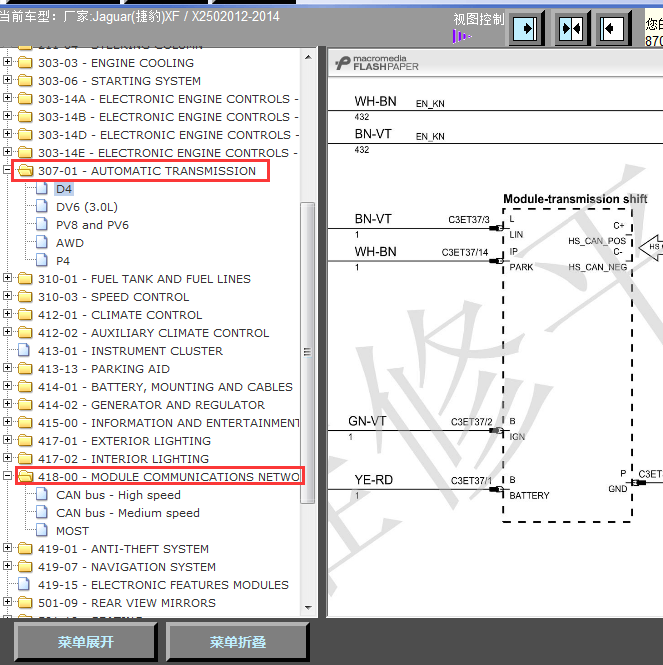Click the 303-06 Starting System folder icon

point(25,81)
